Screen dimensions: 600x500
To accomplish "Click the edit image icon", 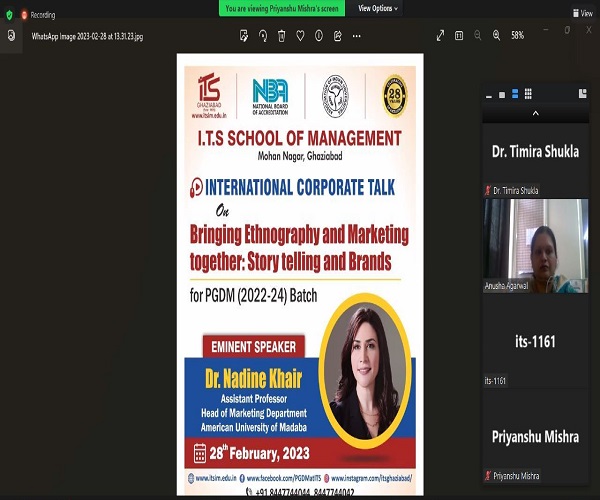I will point(244,36).
